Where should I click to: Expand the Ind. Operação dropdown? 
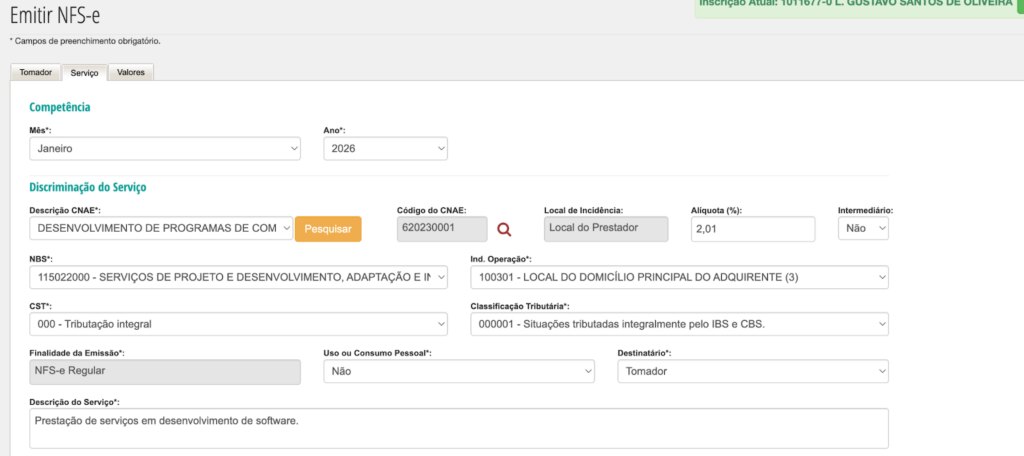coord(679,277)
